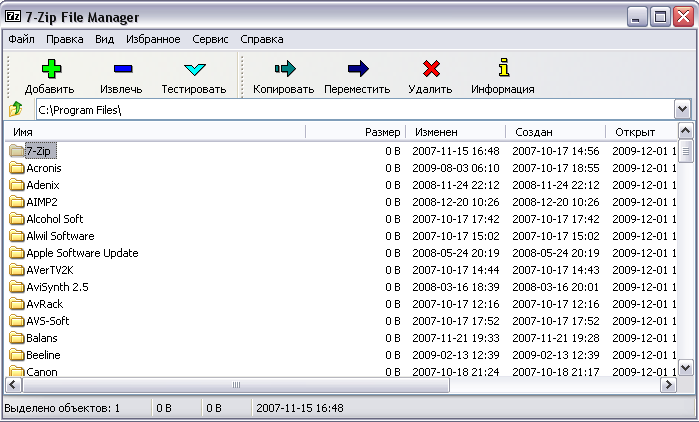699x422 pixels.
Task: Minimize the 7-Zip File Manager window
Action: (637, 17)
